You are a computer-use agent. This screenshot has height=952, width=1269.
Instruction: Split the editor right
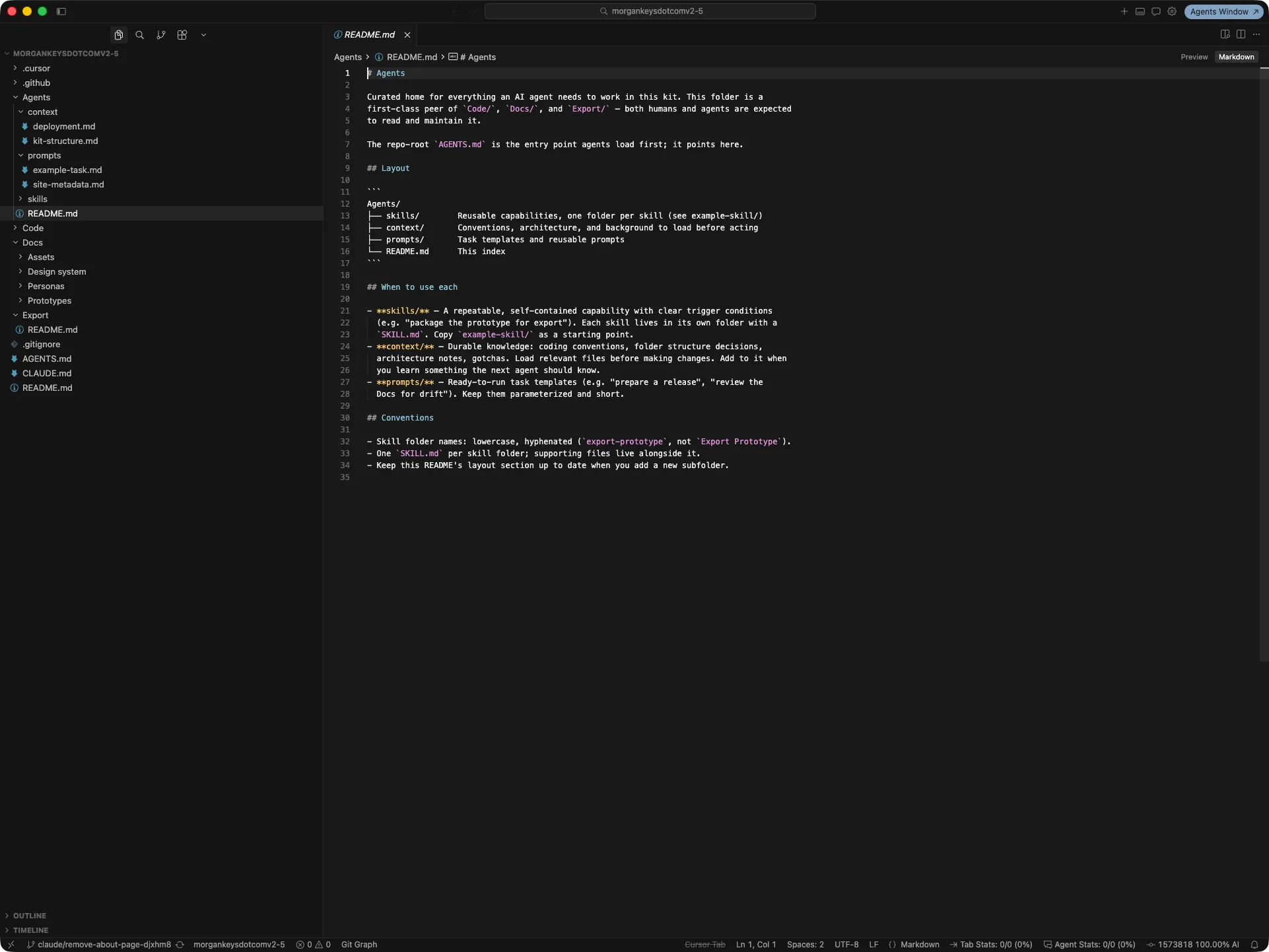click(x=1241, y=34)
